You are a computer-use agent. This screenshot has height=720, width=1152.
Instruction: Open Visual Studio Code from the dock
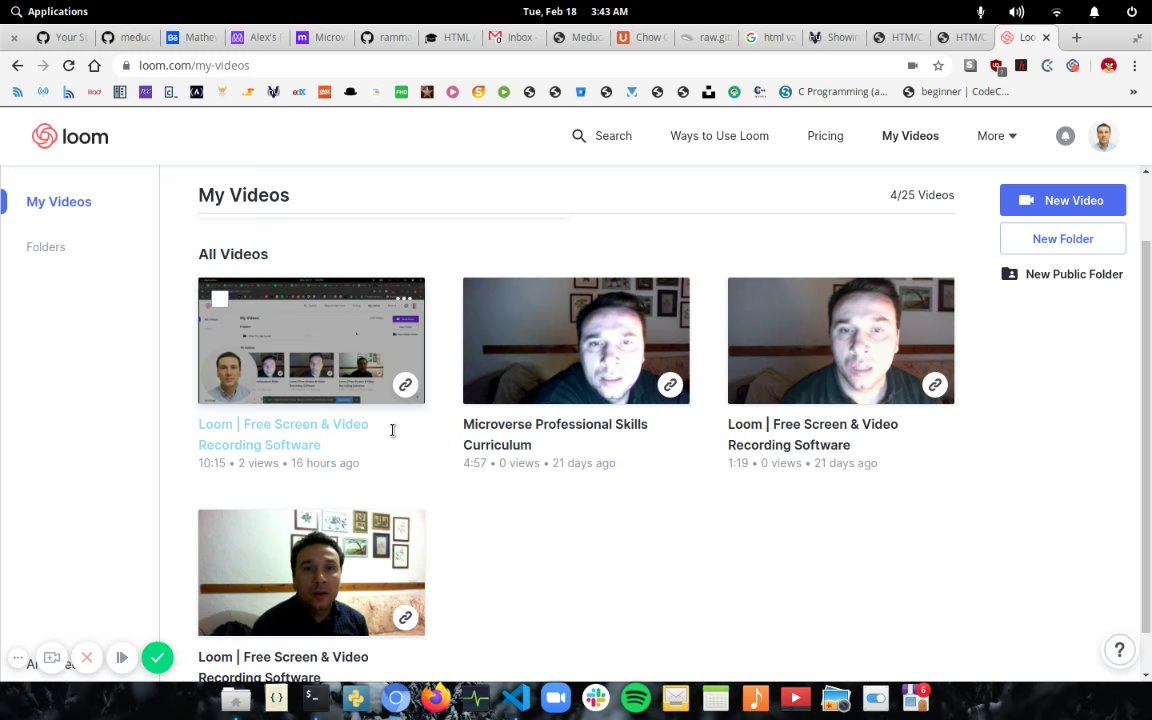tap(516, 697)
